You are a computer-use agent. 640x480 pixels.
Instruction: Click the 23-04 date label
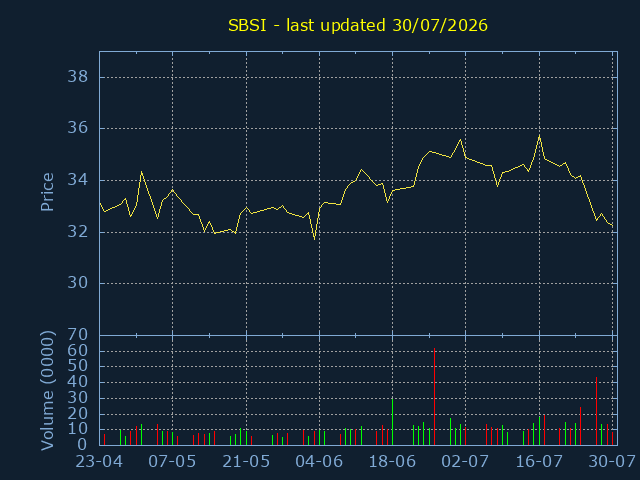coord(99,462)
